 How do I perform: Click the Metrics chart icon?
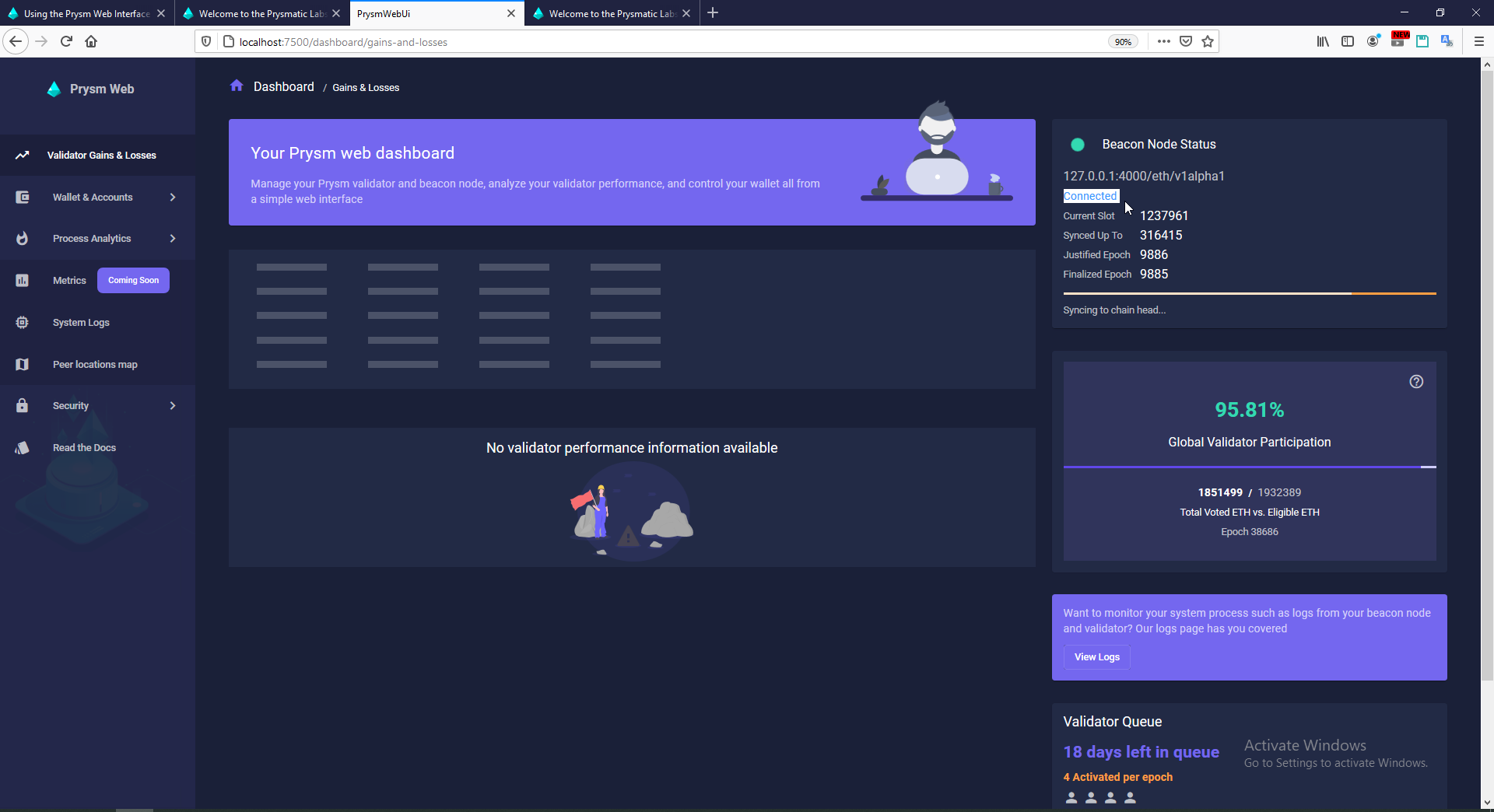coord(23,281)
